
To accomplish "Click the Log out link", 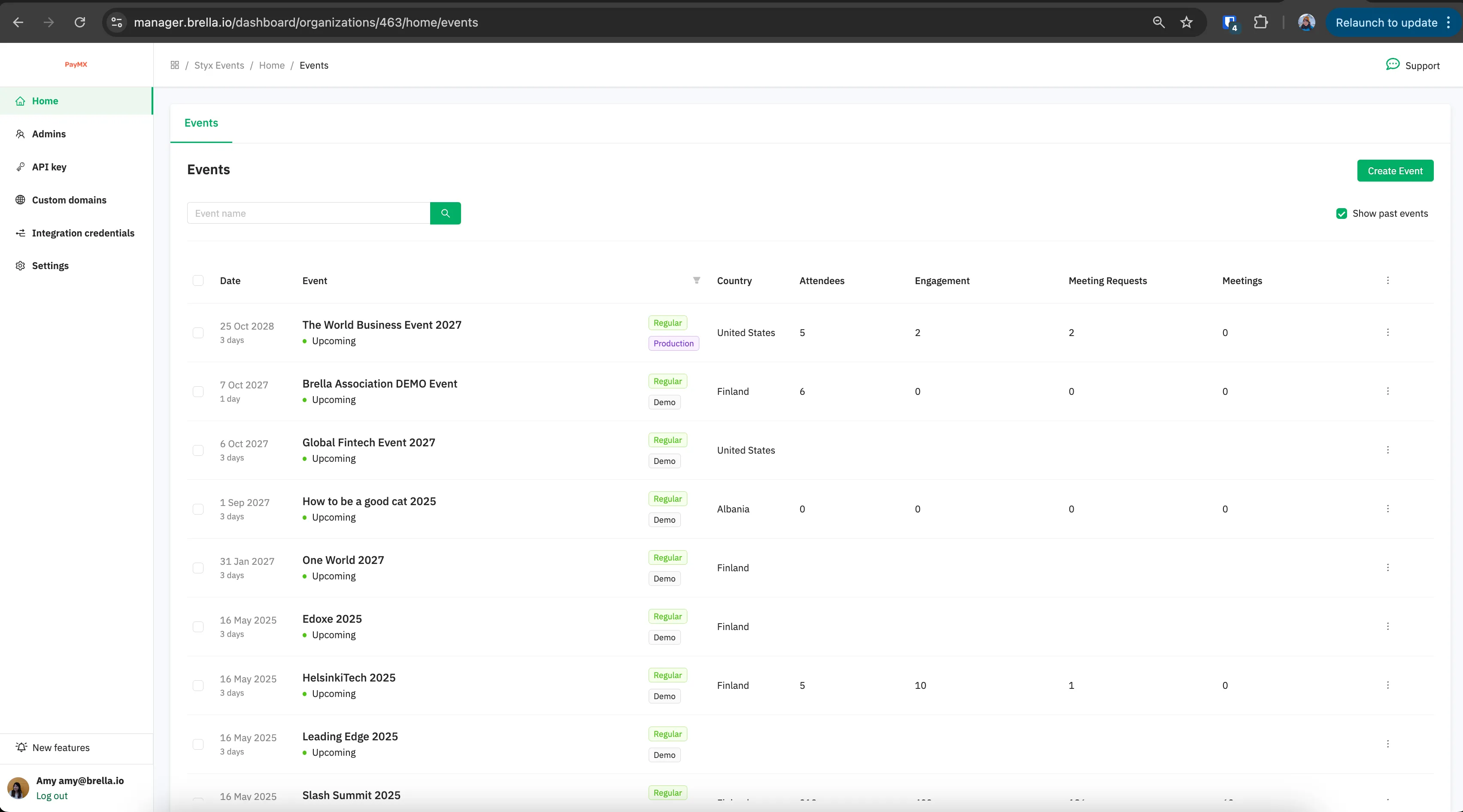I will click(x=52, y=796).
